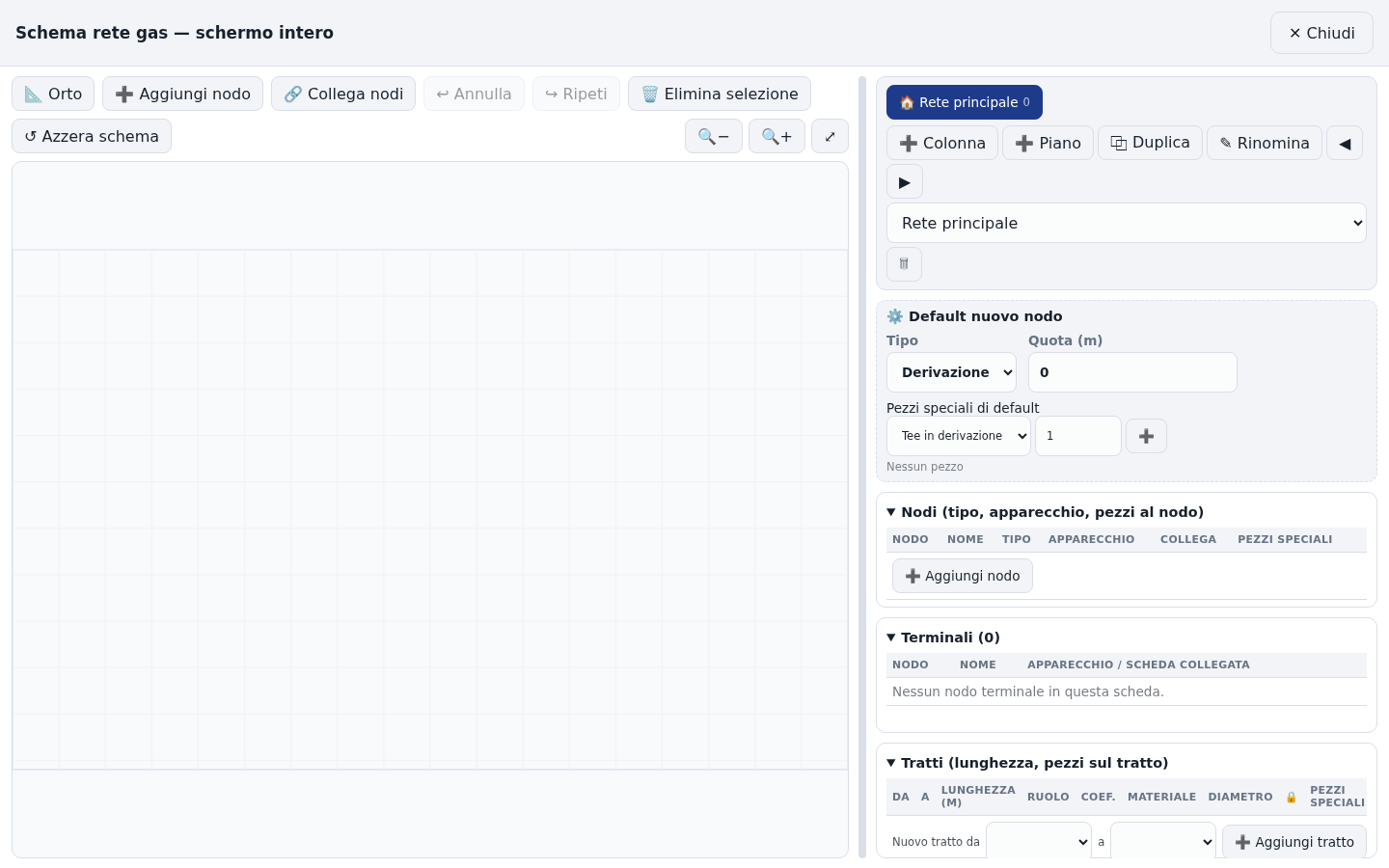Click Aggiungi nodo in the top toolbar
Screen dimensions: 1389x868
pos(182,94)
